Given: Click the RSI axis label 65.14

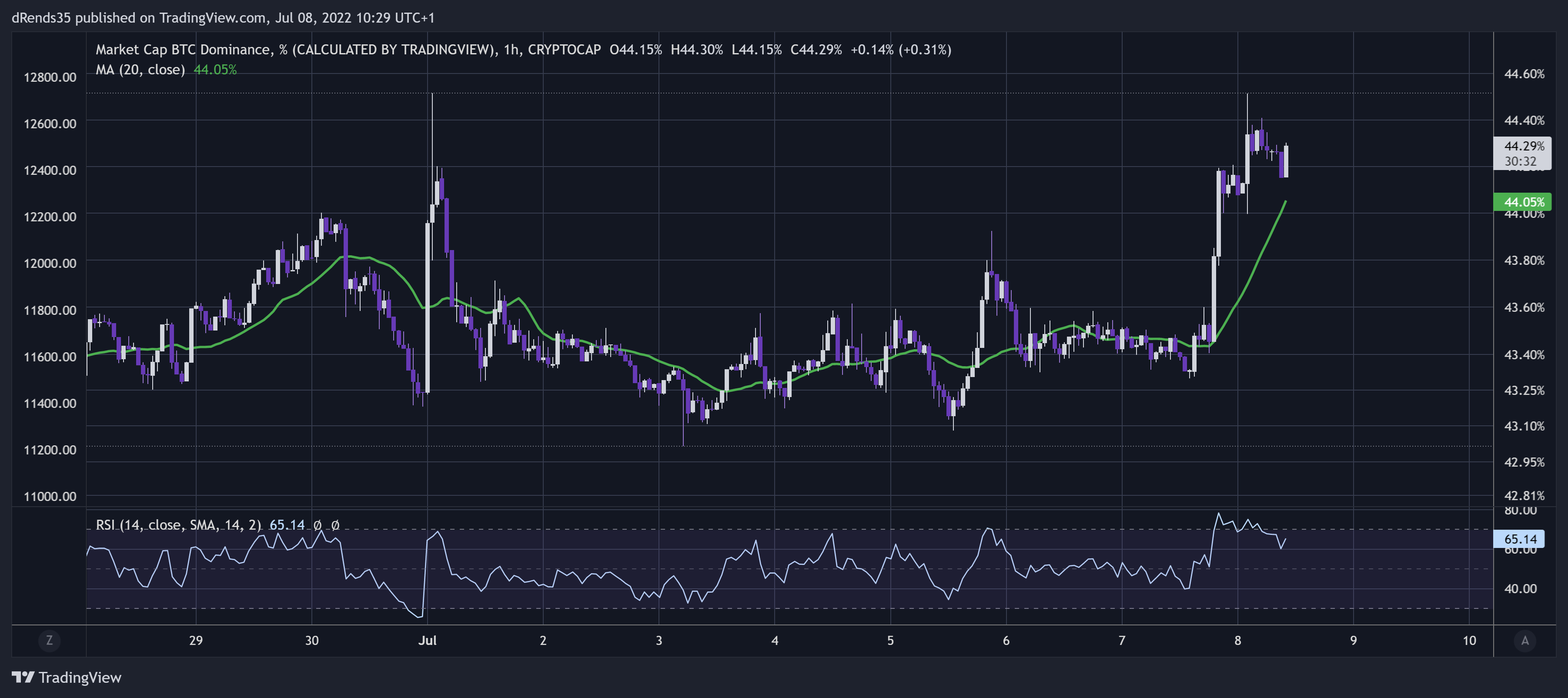Looking at the screenshot, I should (x=1520, y=539).
